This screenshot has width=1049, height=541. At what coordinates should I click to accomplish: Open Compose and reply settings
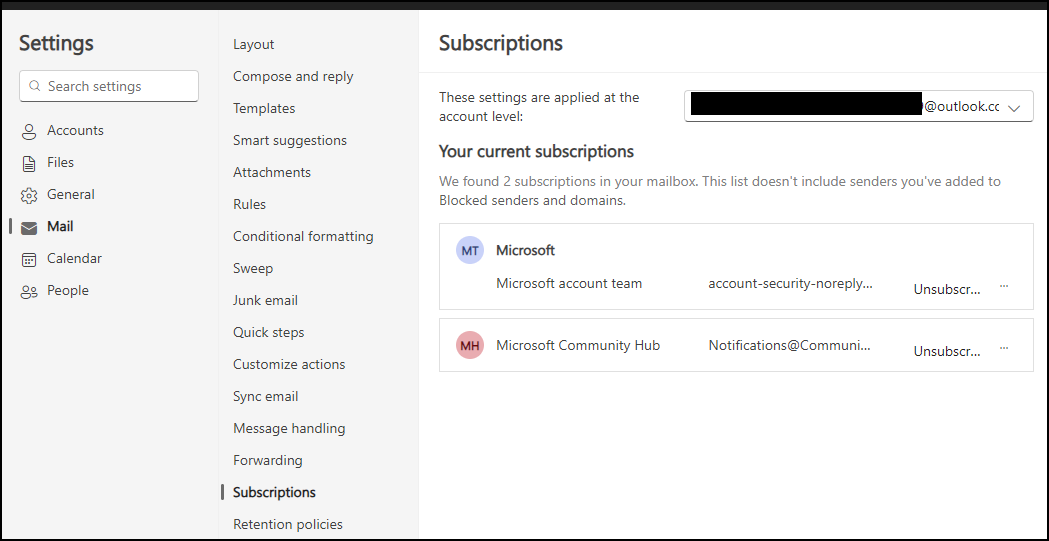pyautogui.click(x=293, y=76)
